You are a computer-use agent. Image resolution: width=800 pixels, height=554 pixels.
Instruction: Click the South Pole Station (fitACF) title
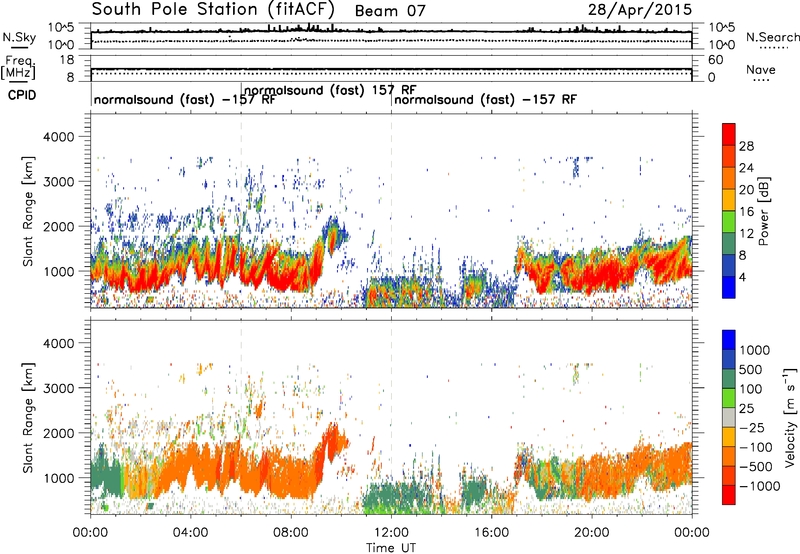pos(213,9)
